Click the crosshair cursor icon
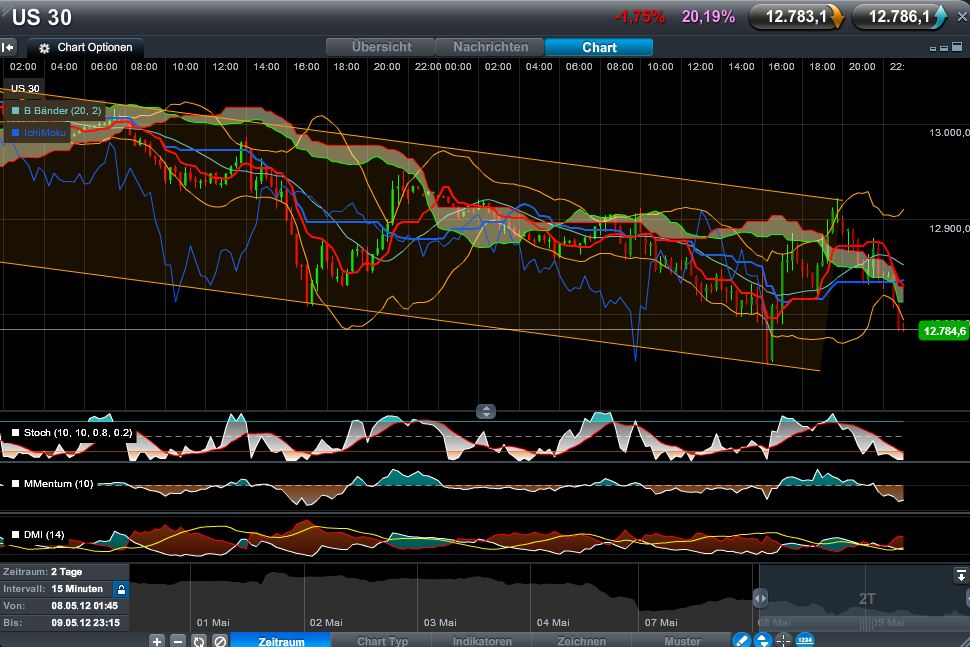 pos(783,640)
